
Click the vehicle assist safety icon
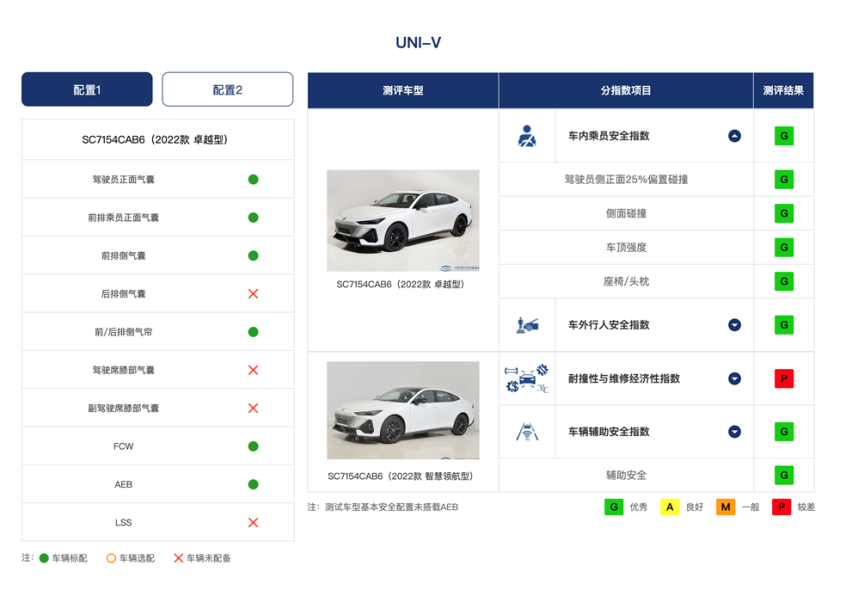pyautogui.click(x=527, y=432)
